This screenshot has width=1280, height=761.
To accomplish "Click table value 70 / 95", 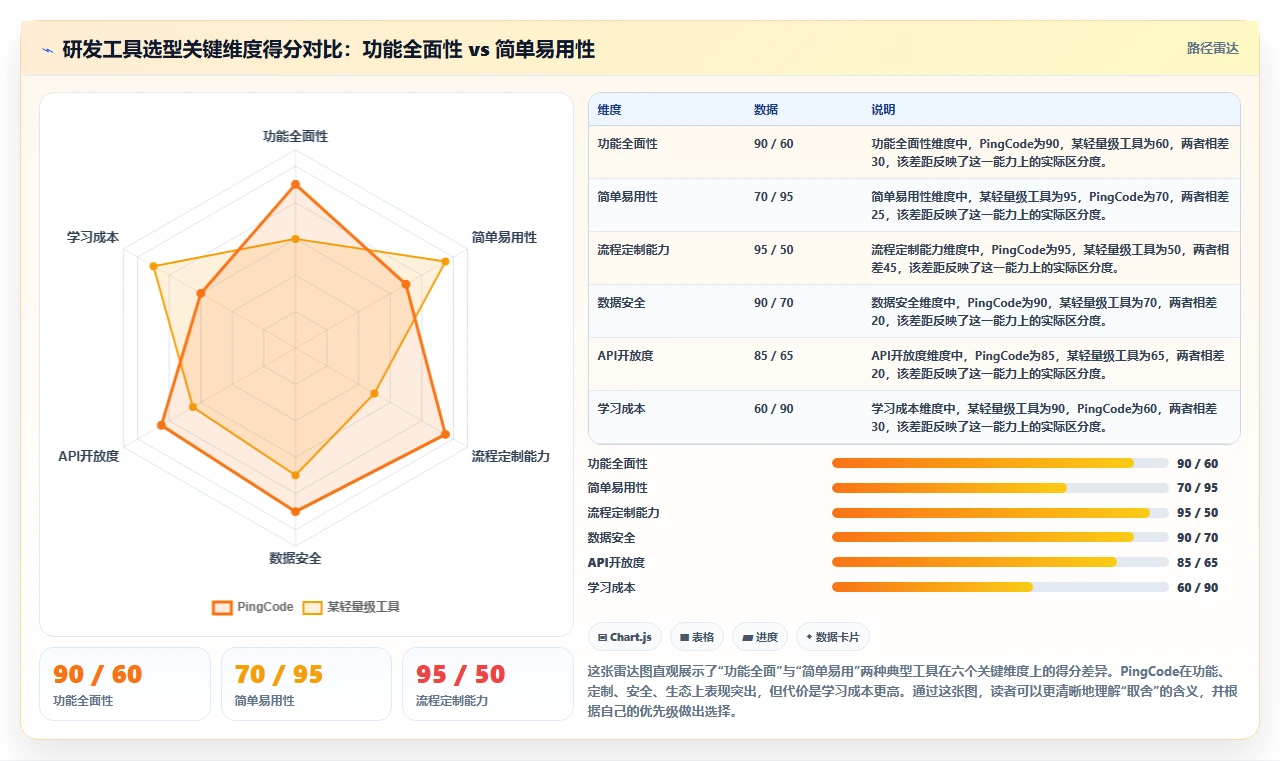I will point(773,197).
